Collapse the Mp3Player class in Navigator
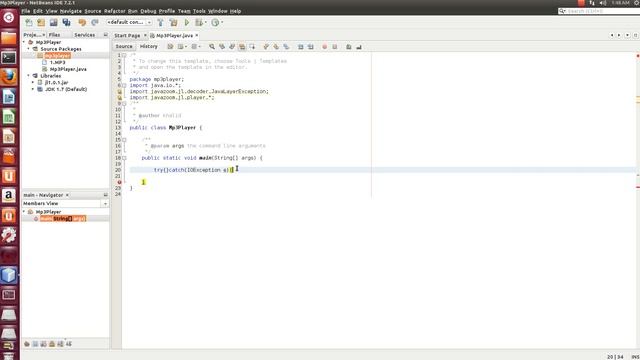Screen dimensions: 640x360 [24, 212]
